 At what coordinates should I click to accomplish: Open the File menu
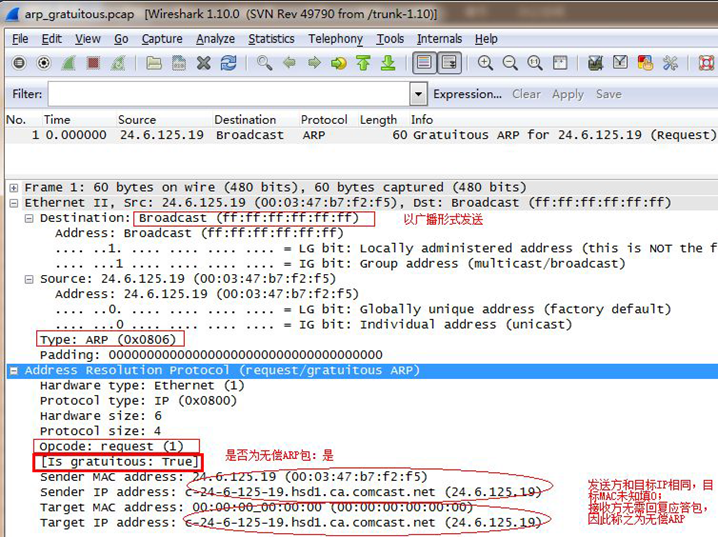tap(20, 39)
